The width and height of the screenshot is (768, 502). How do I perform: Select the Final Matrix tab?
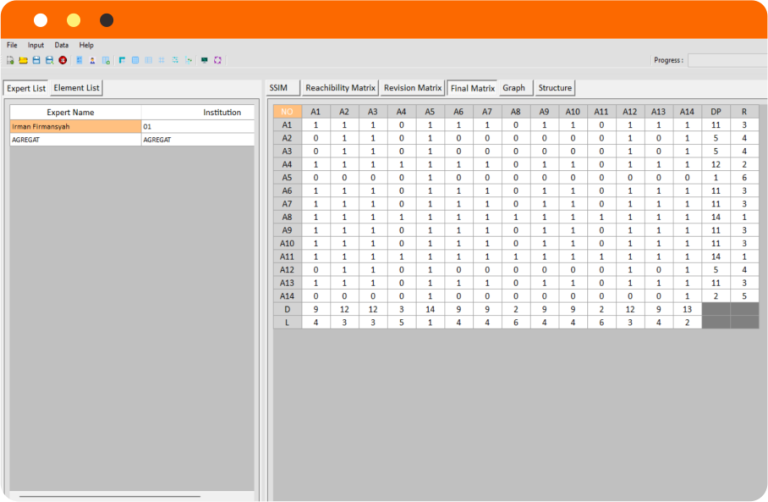tap(472, 88)
